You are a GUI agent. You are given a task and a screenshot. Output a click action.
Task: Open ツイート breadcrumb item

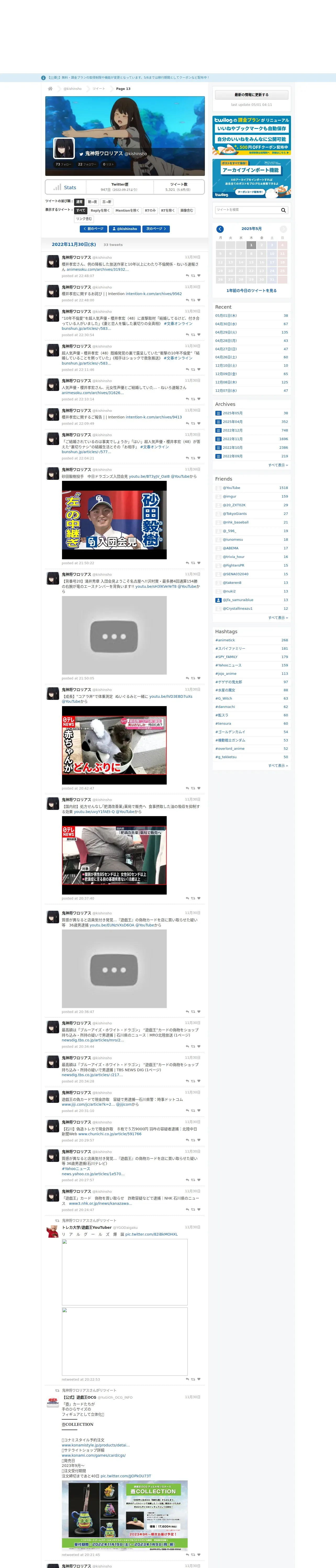pyautogui.click(x=99, y=89)
